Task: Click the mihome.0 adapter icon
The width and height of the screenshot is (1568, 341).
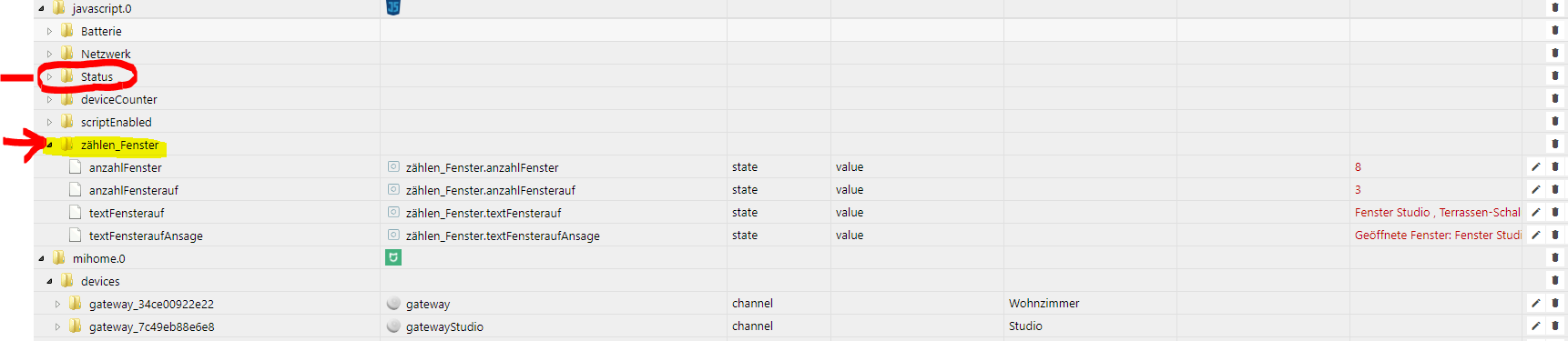Action: click(393, 257)
